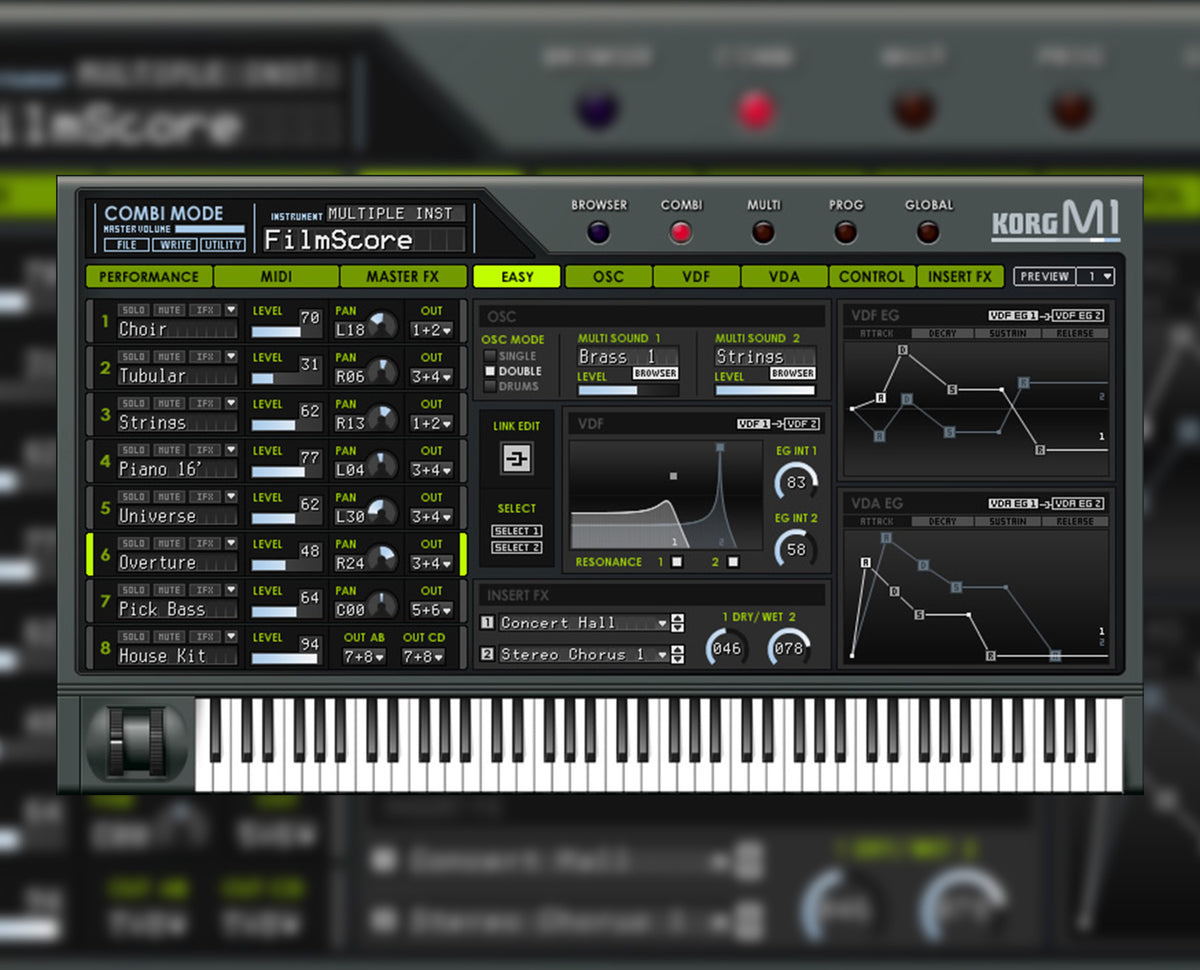Click the Link Edit icon in the OSC section
This screenshot has height=970, width=1200.
[517, 460]
